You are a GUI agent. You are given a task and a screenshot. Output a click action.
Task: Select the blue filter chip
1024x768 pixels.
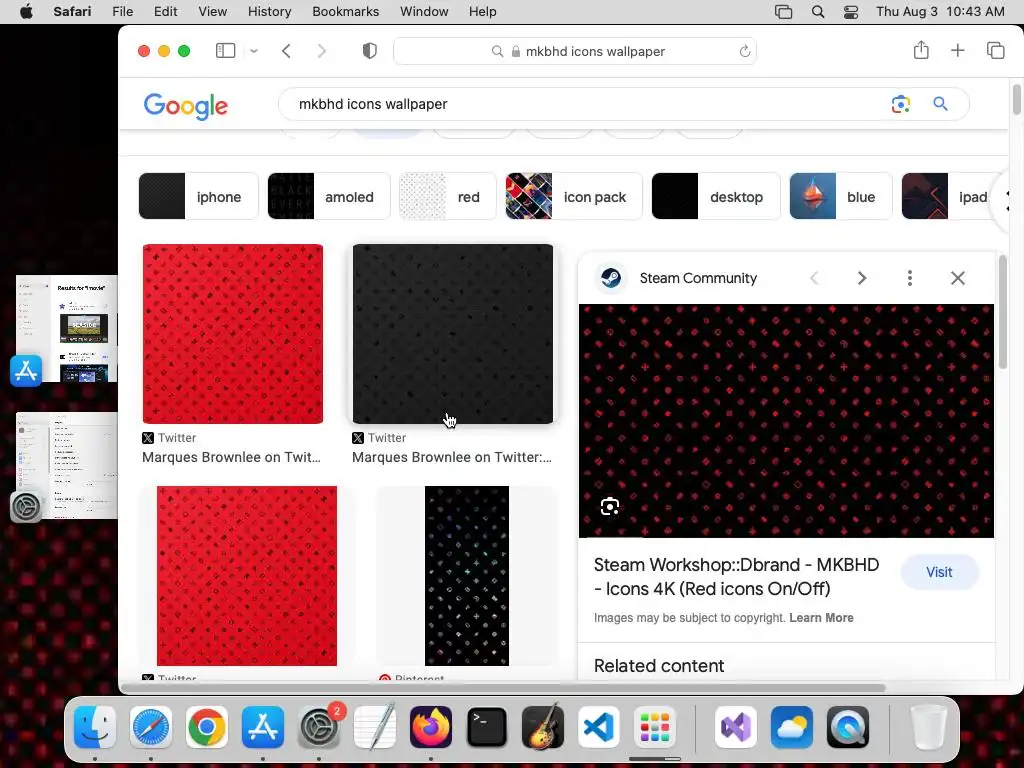[840, 197]
